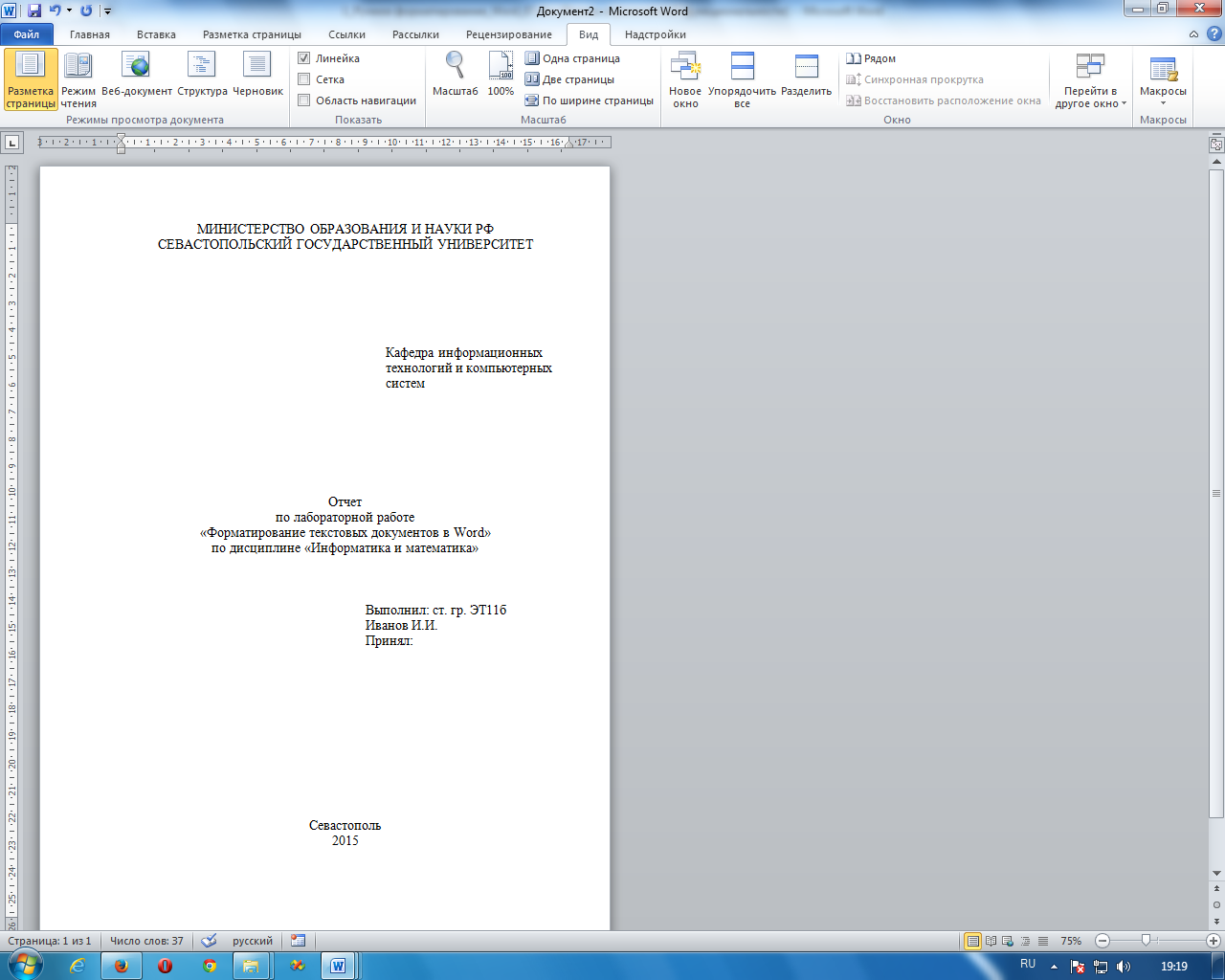Image resolution: width=1225 pixels, height=980 pixels.
Task: Open Firefox from taskbar
Action: [122, 967]
